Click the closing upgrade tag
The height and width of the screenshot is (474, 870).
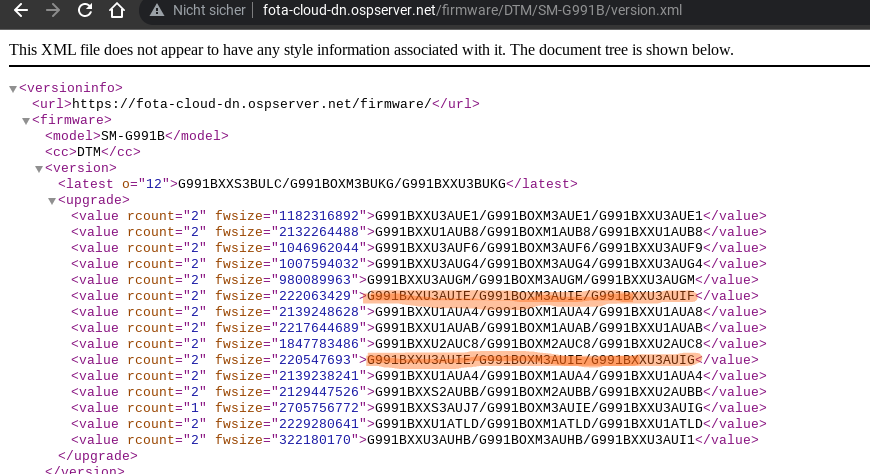[98, 456]
